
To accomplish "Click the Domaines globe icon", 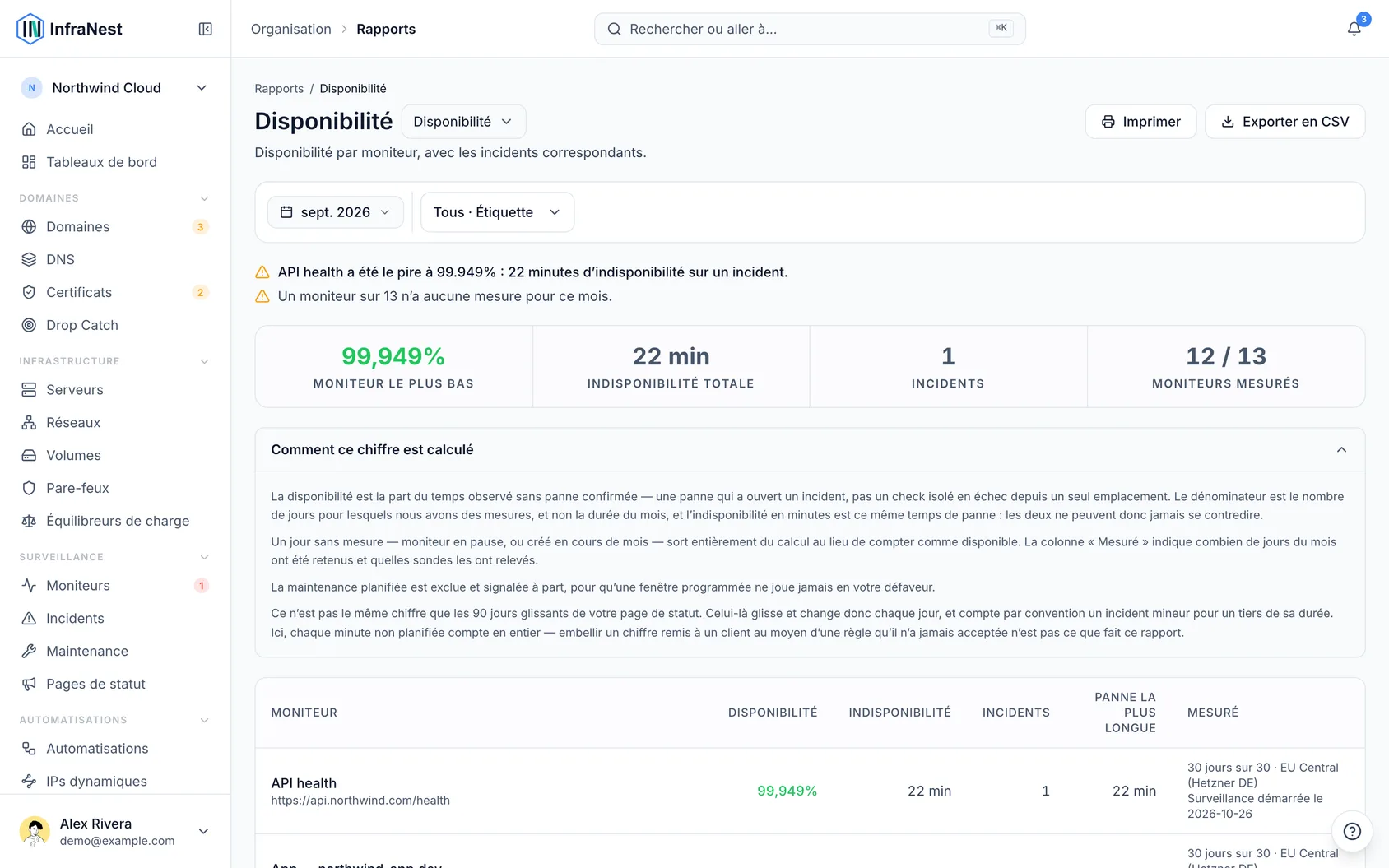I will [x=29, y=227].
